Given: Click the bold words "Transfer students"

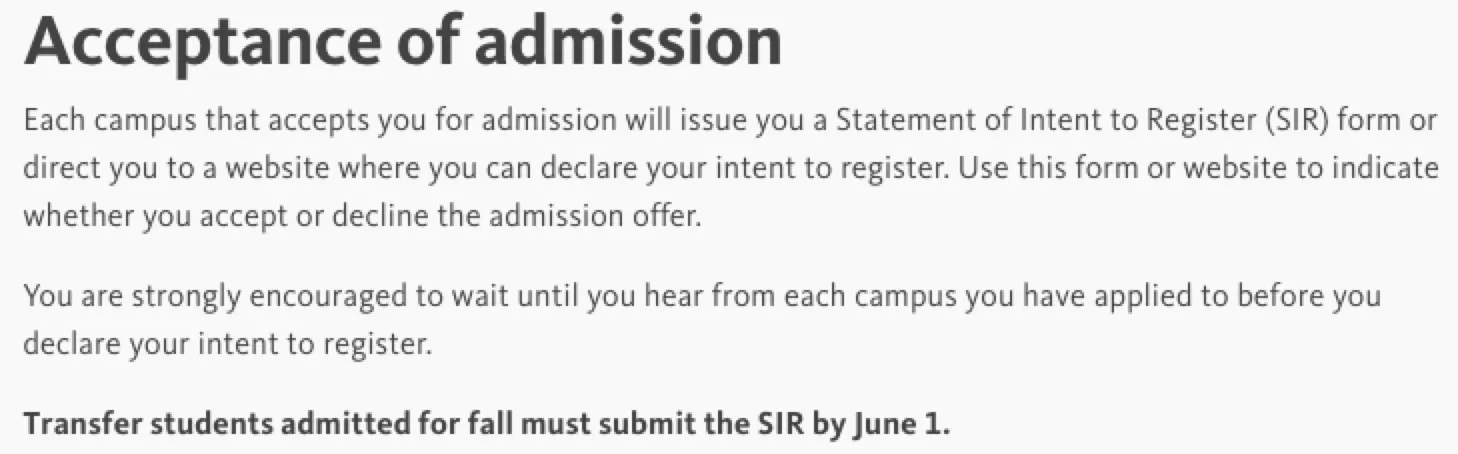Looking at the screenshot, I should pyautogui.click(x=146, y=424).
